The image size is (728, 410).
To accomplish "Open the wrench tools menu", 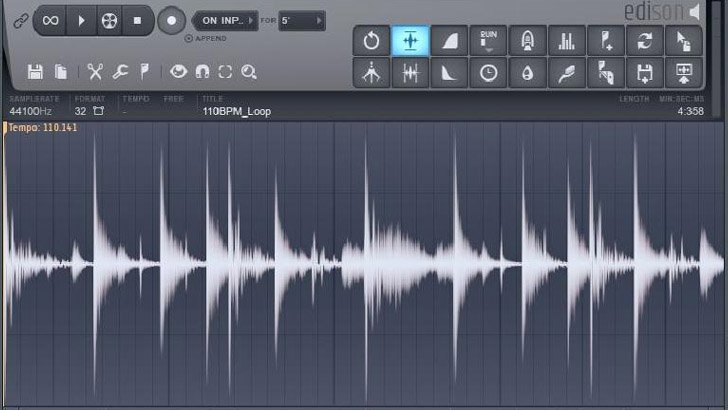I will pyautogui.click(x=120, y=72).
